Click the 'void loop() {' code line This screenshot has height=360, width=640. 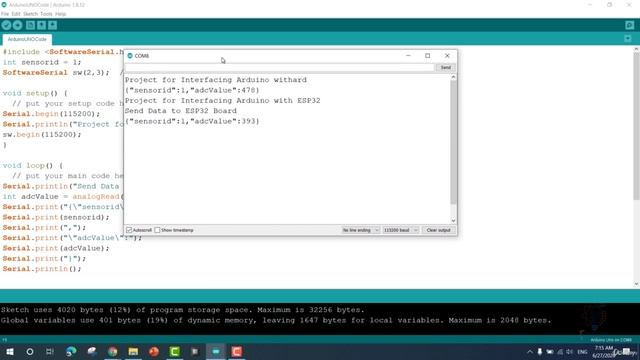click(33, 165)
